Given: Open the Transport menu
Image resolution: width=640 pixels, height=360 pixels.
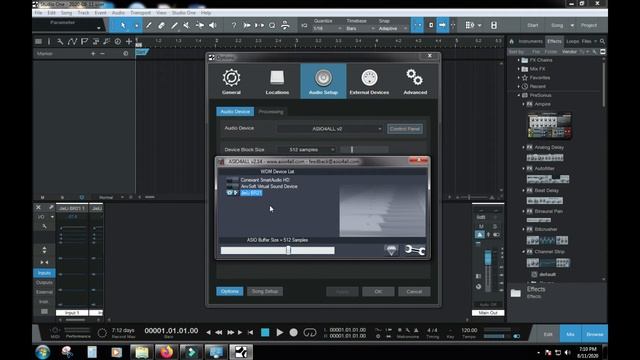Looking at the screenshot, I should pos(140,13).
